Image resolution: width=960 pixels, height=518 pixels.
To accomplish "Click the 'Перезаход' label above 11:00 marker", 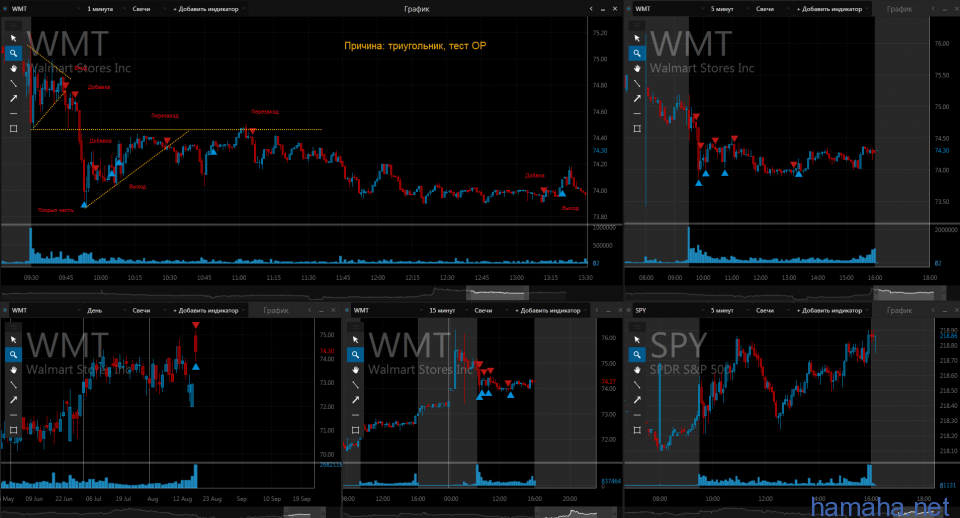I will [x=265, y=111].
